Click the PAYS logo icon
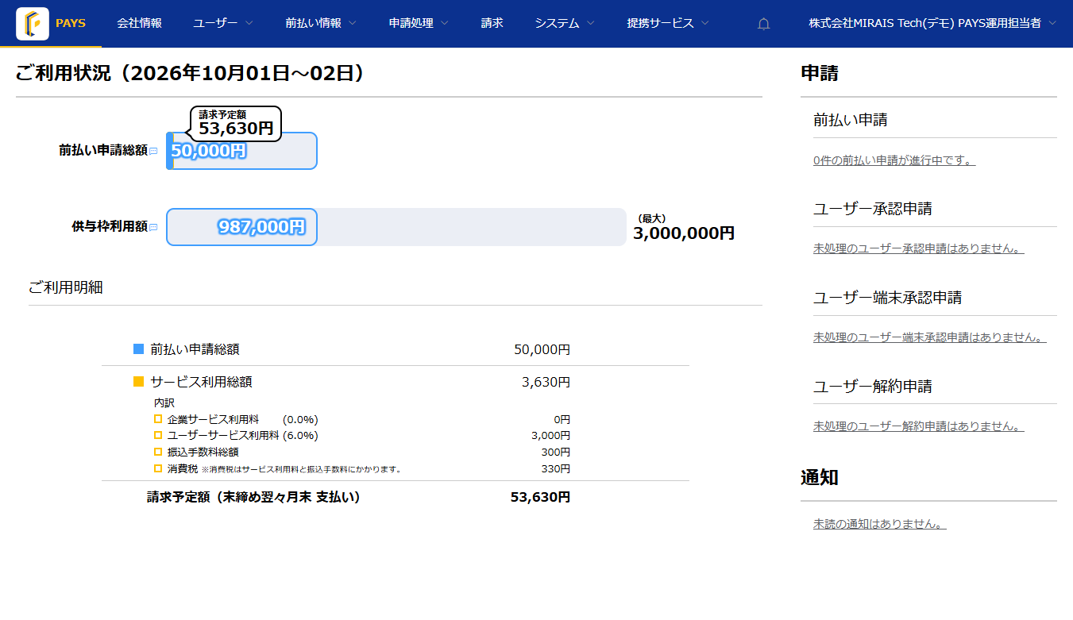Screen dimensions: 1073x620 (x=32, y=23)
